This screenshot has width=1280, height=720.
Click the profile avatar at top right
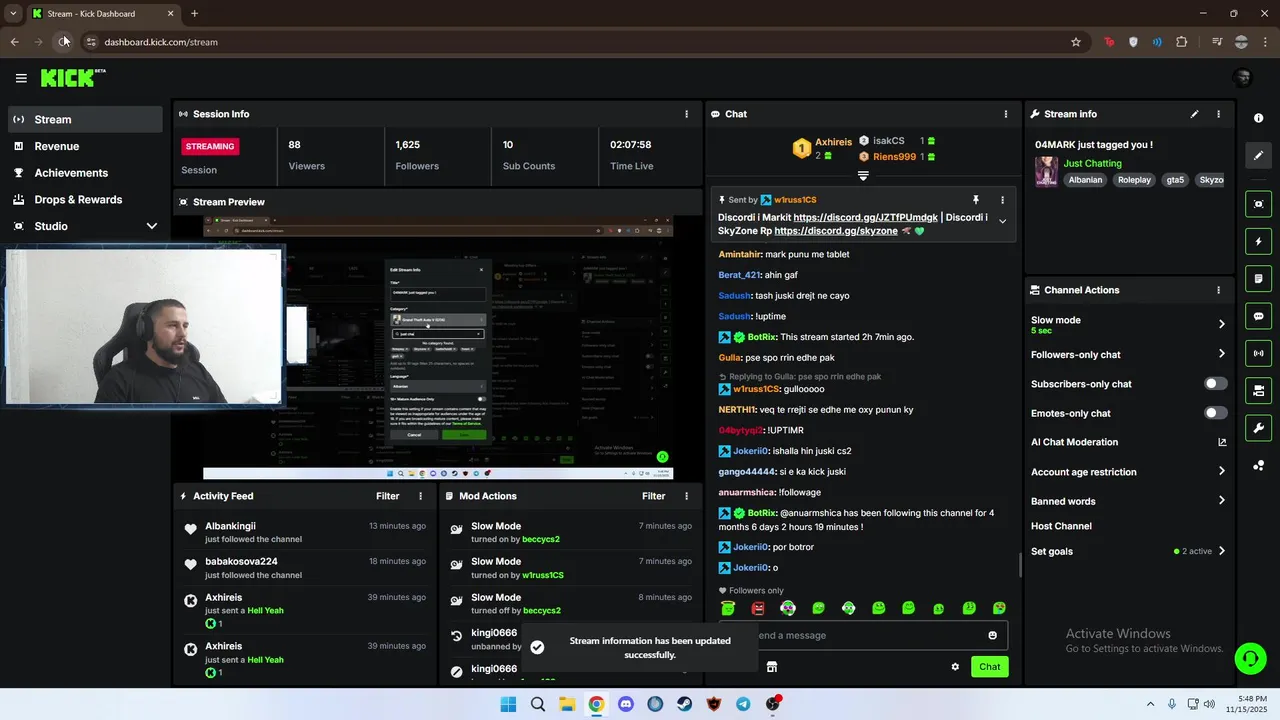1243,78
